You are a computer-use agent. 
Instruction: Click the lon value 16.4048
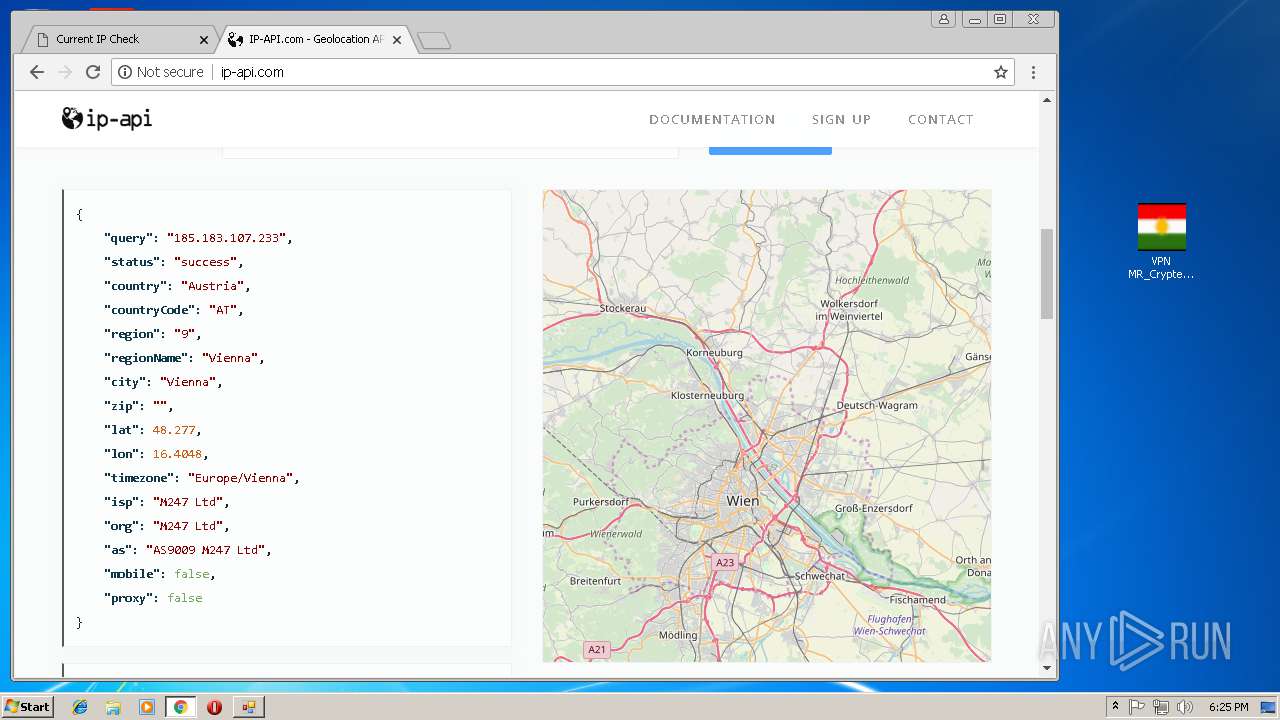coord(179,454)
